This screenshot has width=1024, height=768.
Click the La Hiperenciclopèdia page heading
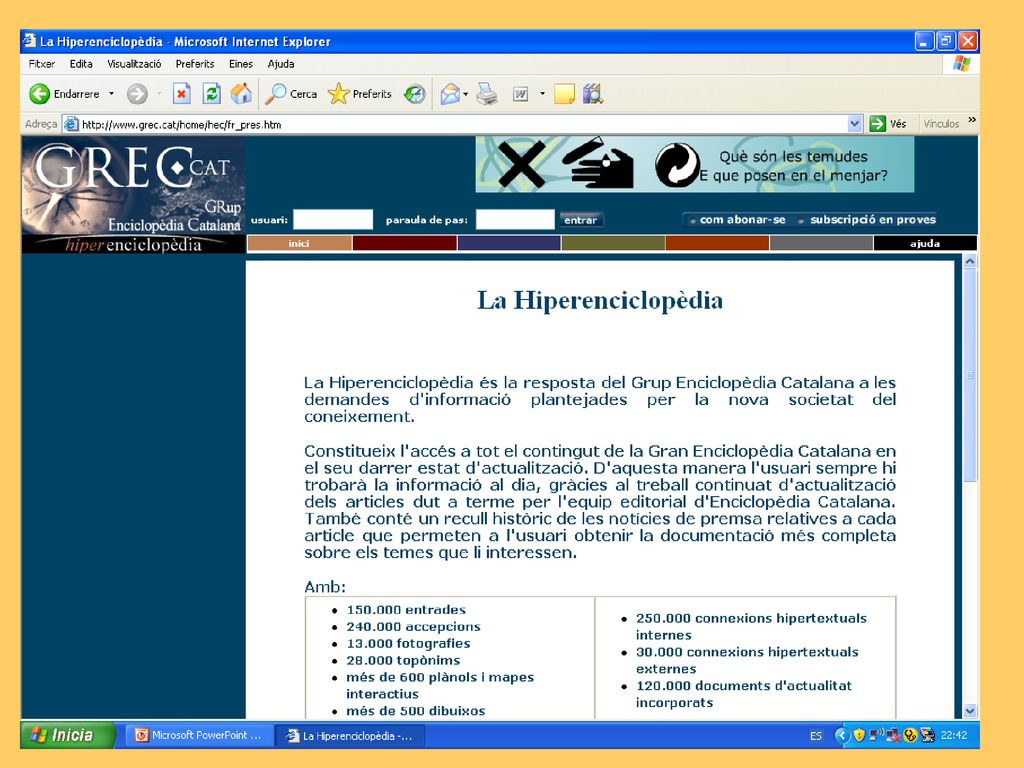(600, 300)
